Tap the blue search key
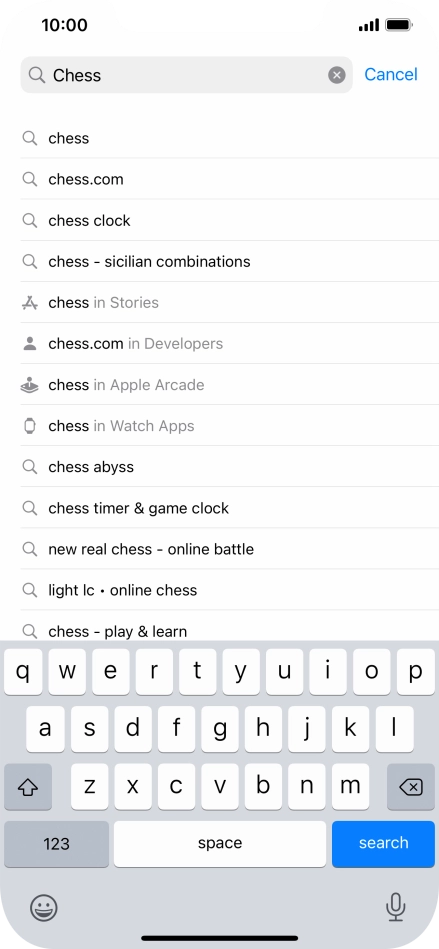Viewport: 439px width, 949px height. pyautogui.click(x=383, y=844)
